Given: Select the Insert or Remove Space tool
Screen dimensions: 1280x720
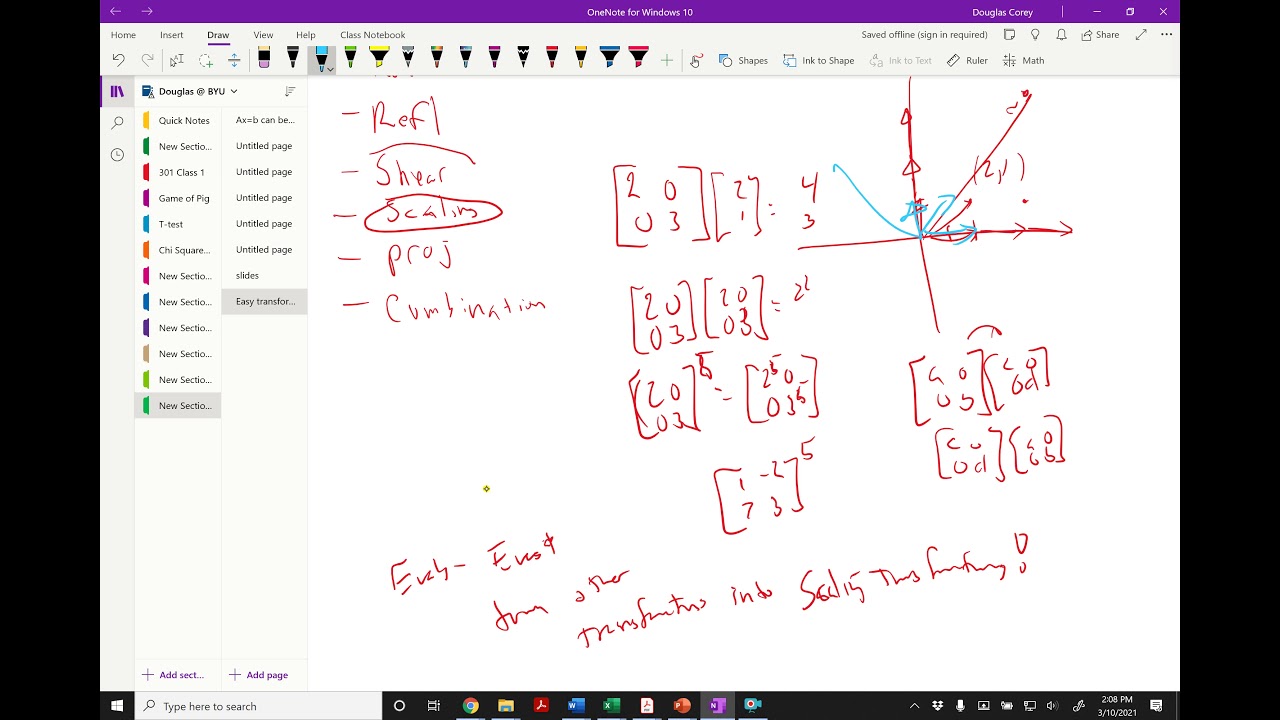Looking at the screenshot, I should tap(234, 60).
